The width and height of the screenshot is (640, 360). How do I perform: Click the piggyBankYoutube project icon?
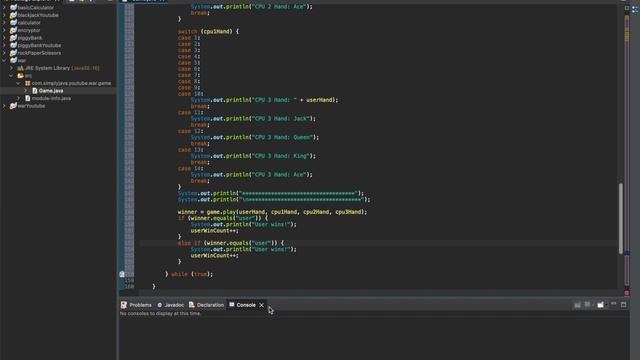13,45
